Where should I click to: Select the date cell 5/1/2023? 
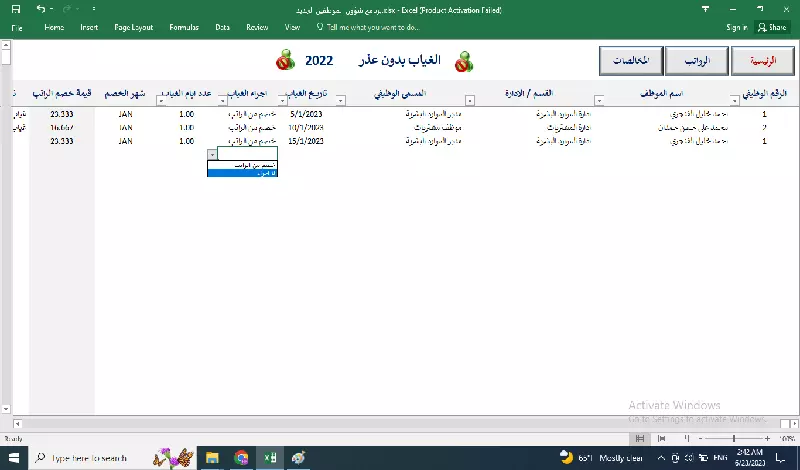(306, 114)
